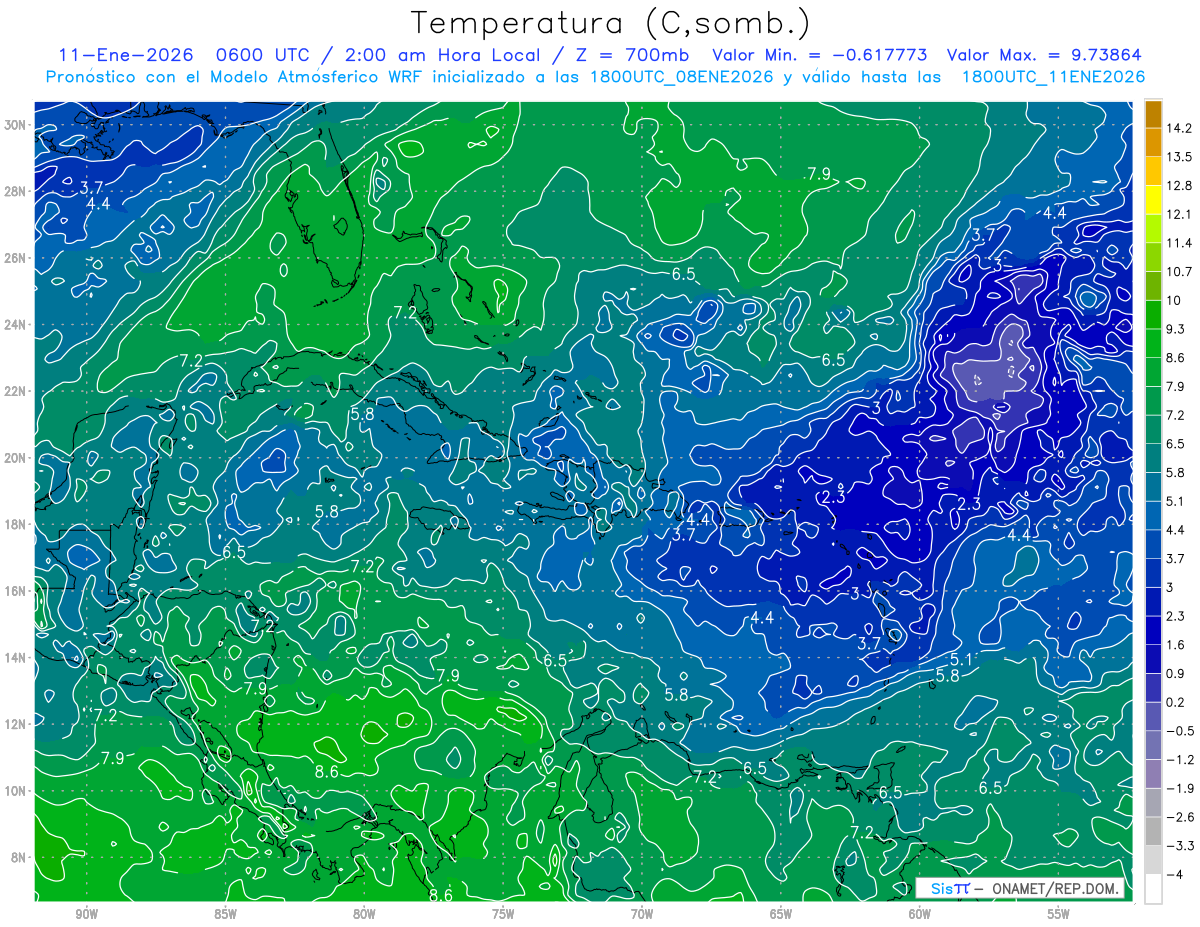Screen dimensions: 1200x927
Task: Click the "16N" latitude axis label
Action: (x=17, y=591)
